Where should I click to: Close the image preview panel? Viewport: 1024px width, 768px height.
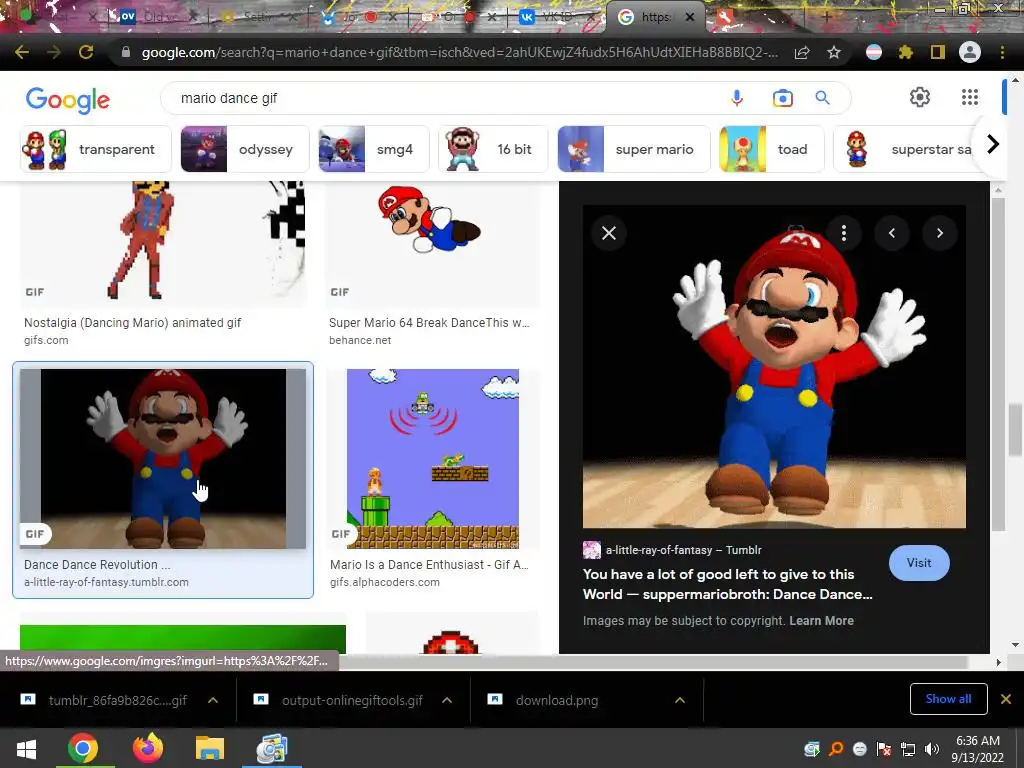click(609, 233)
